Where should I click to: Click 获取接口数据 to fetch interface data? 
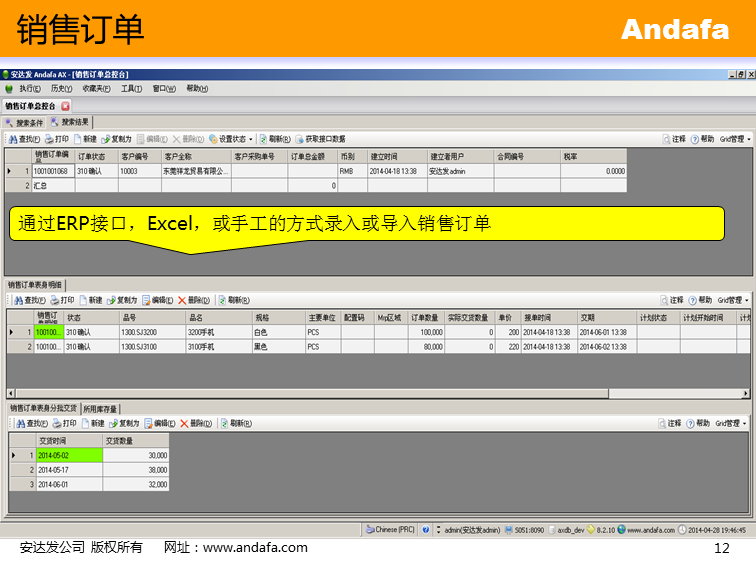320,139
